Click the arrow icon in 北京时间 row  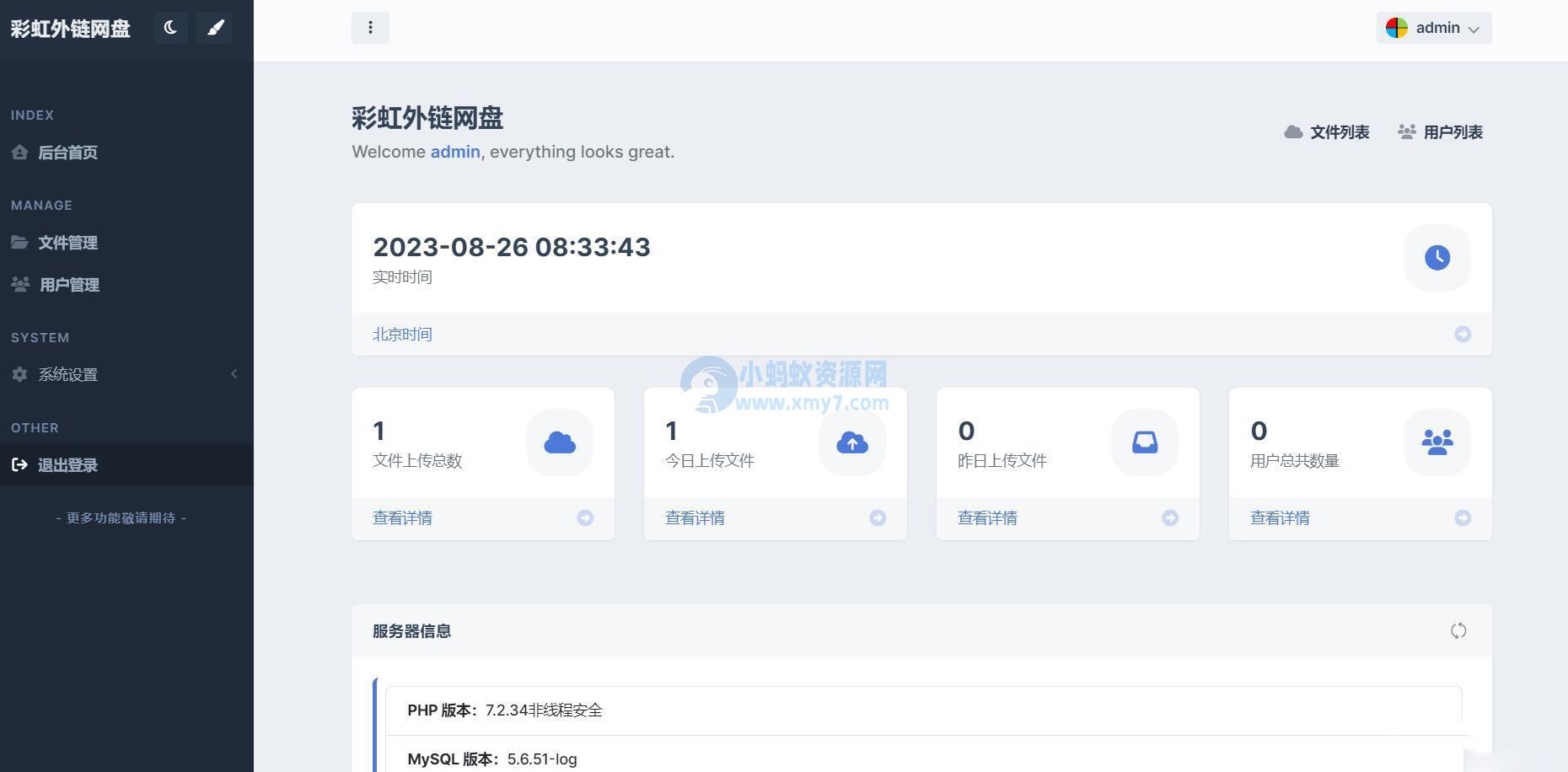click(1463, 335)
